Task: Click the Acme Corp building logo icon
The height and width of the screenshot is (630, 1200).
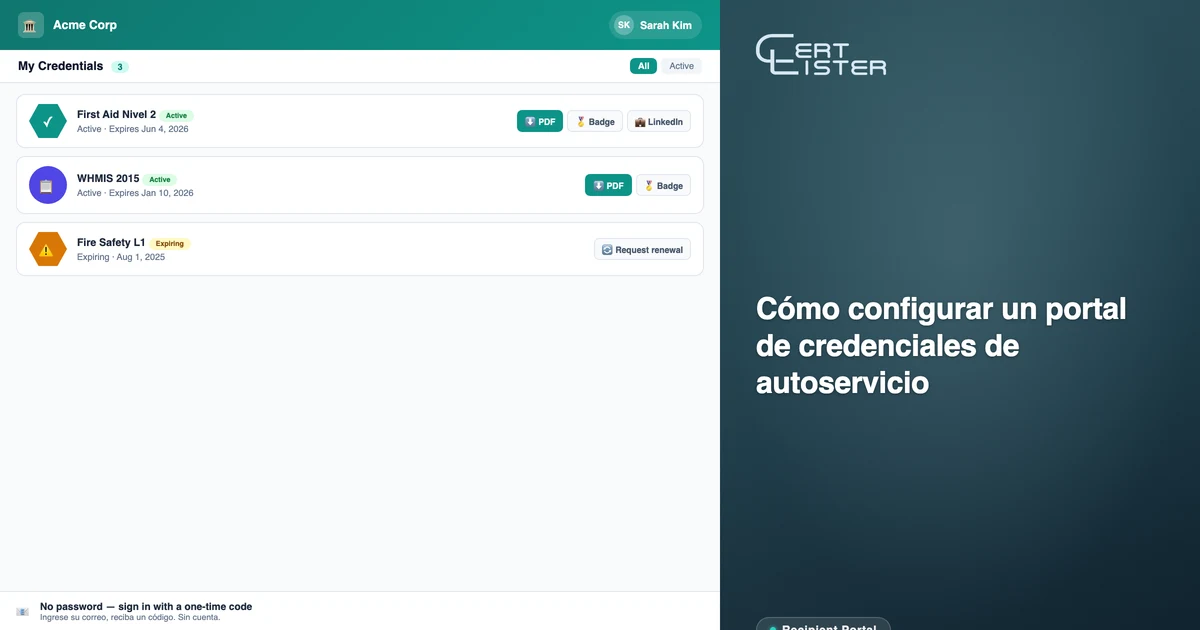Action: 31,25
